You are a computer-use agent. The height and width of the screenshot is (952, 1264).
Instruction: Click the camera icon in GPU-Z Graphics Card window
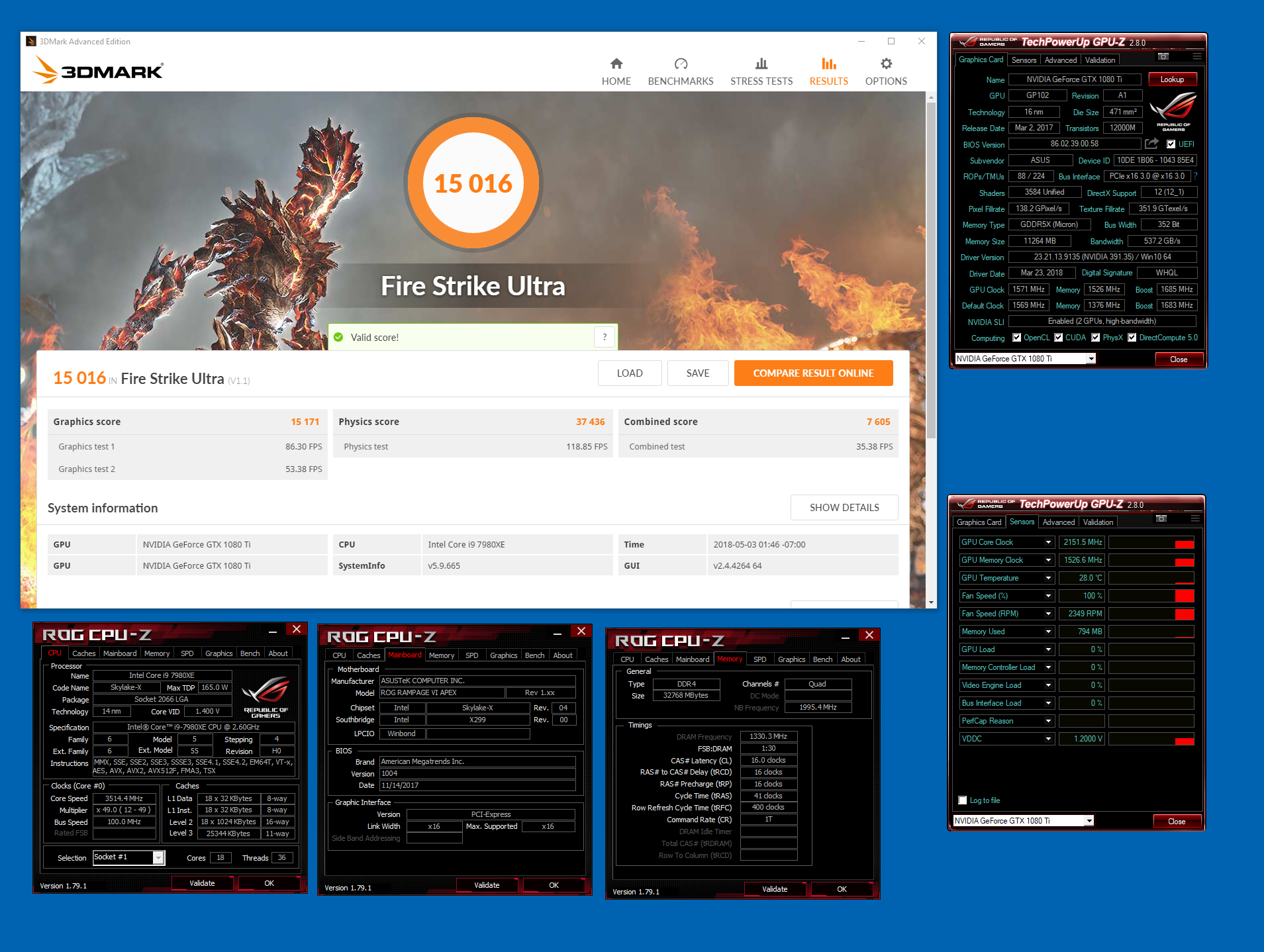1163,57
